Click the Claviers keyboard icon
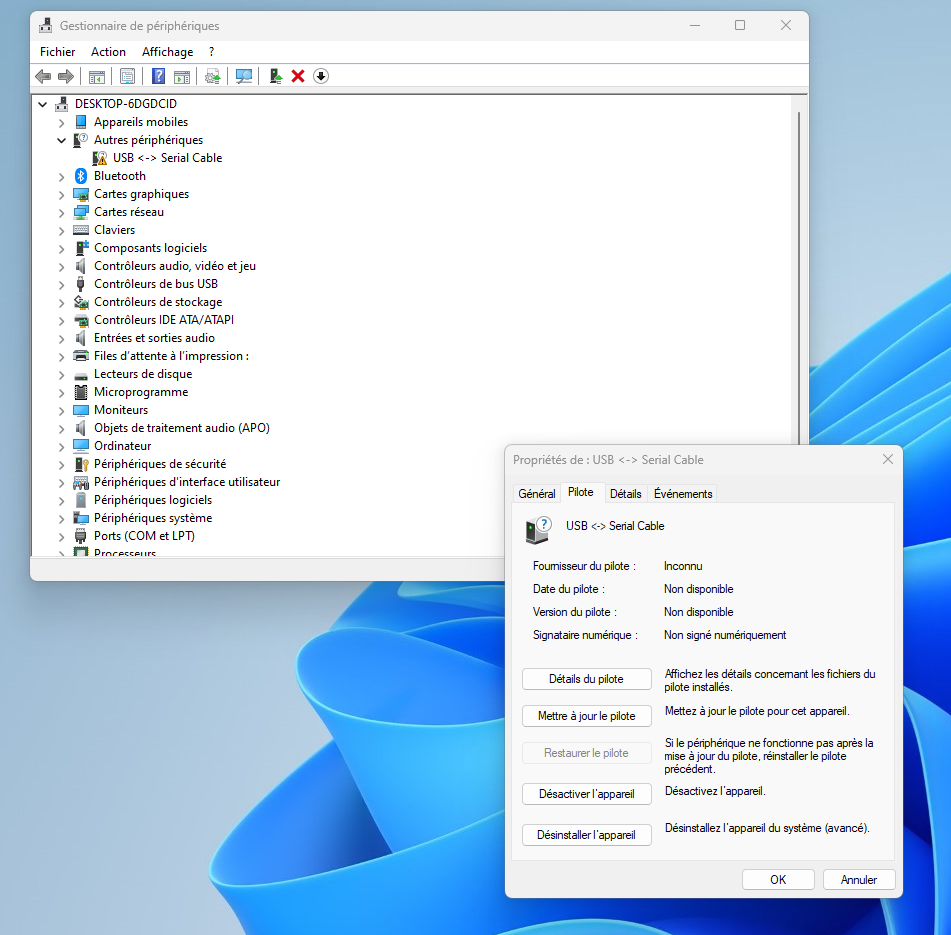This screenshot has height=935, width=951. pos(81,230)
